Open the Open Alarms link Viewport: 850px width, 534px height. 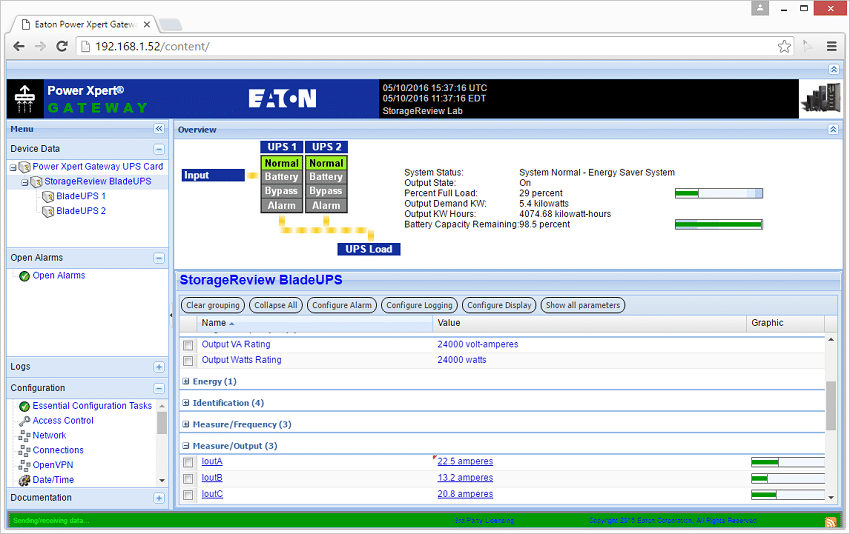pos(59,275)
